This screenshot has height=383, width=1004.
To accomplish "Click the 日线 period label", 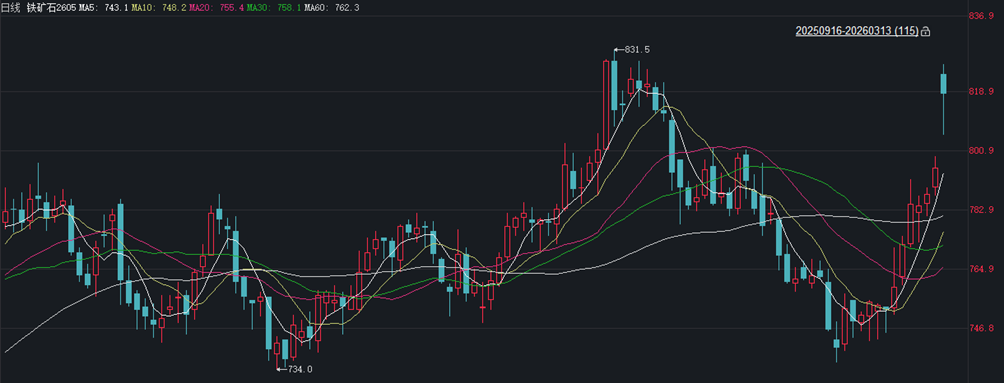I will pyautogui.click(x=11, y=8).
